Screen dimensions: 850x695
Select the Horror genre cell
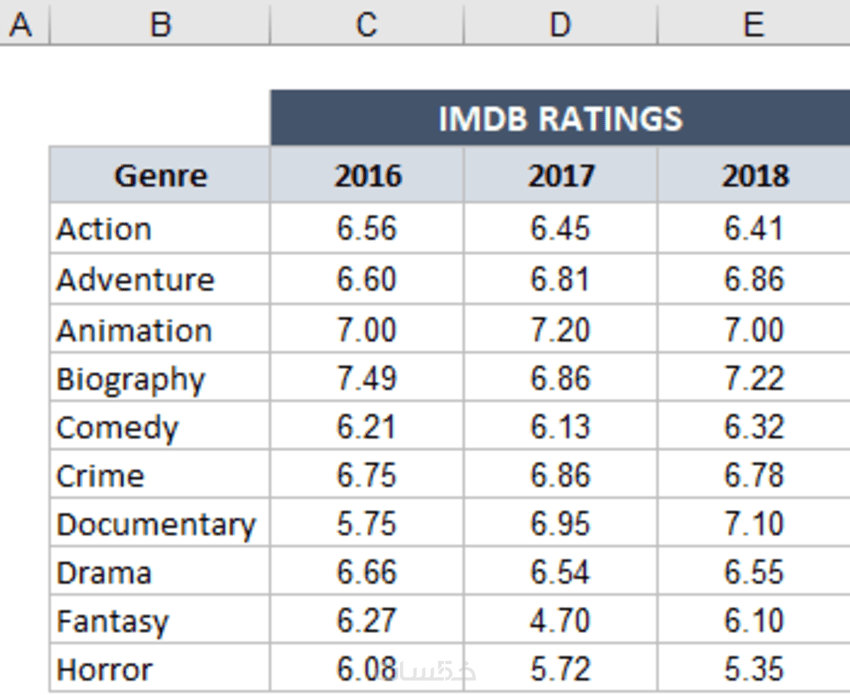click(x=160, y=669)
